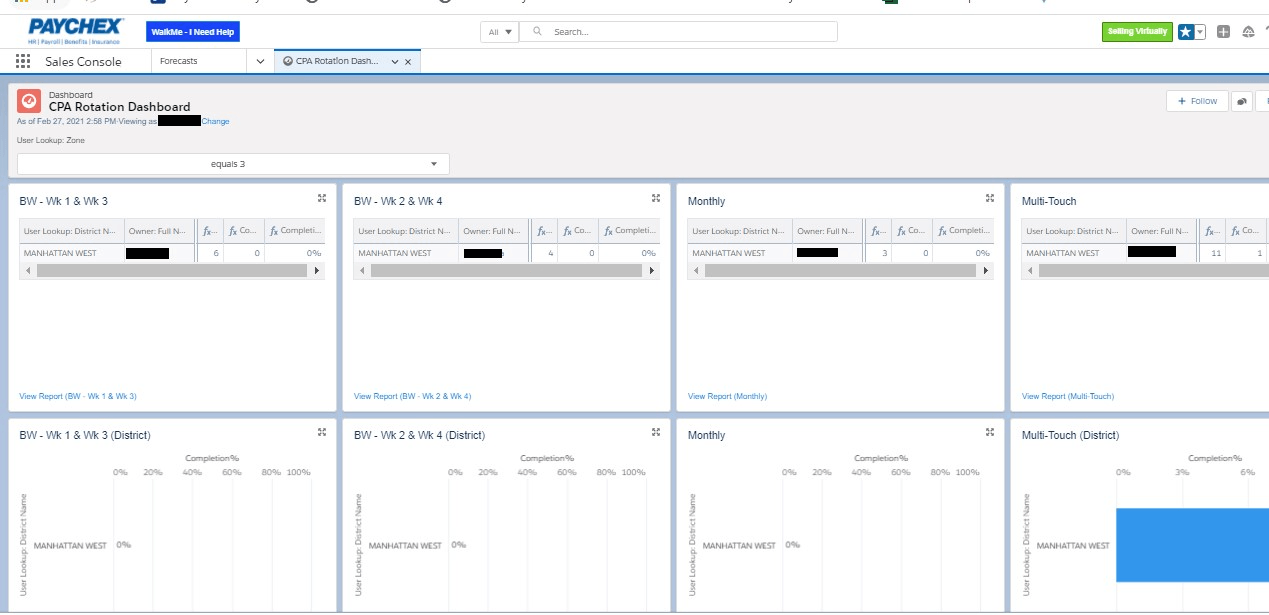Sort by Owner: Full Name column in BW - Wk 1 & Wk 3
The width and height of the screenshot is (1269, 615).
159,231
